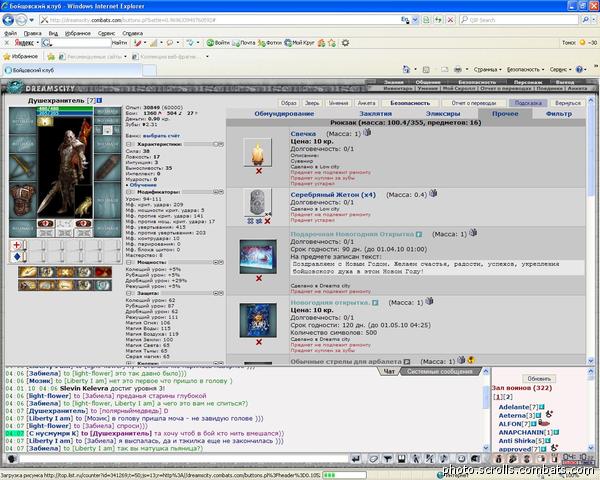
Task: Click the blue diamond mana scroll slot
Action: coord(17,256)
